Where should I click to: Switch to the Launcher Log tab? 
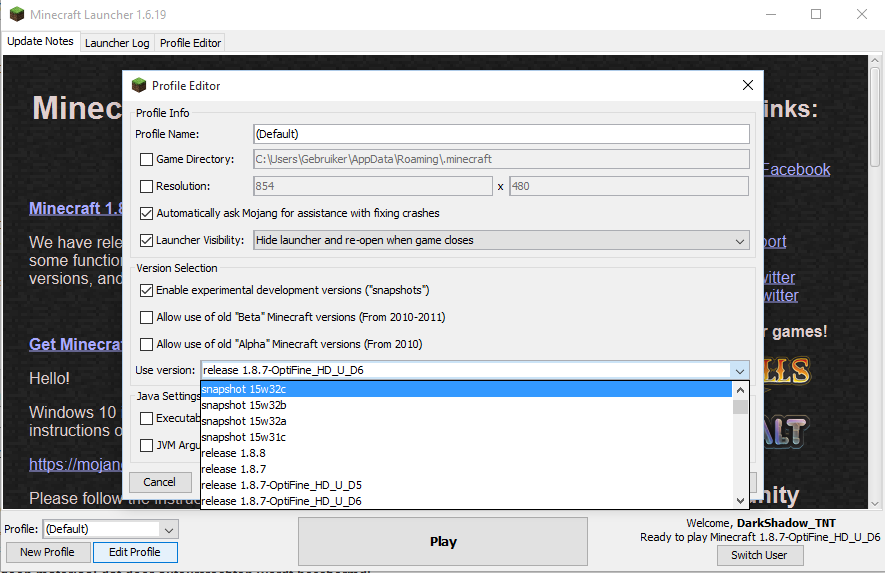(x=117, y=43)
